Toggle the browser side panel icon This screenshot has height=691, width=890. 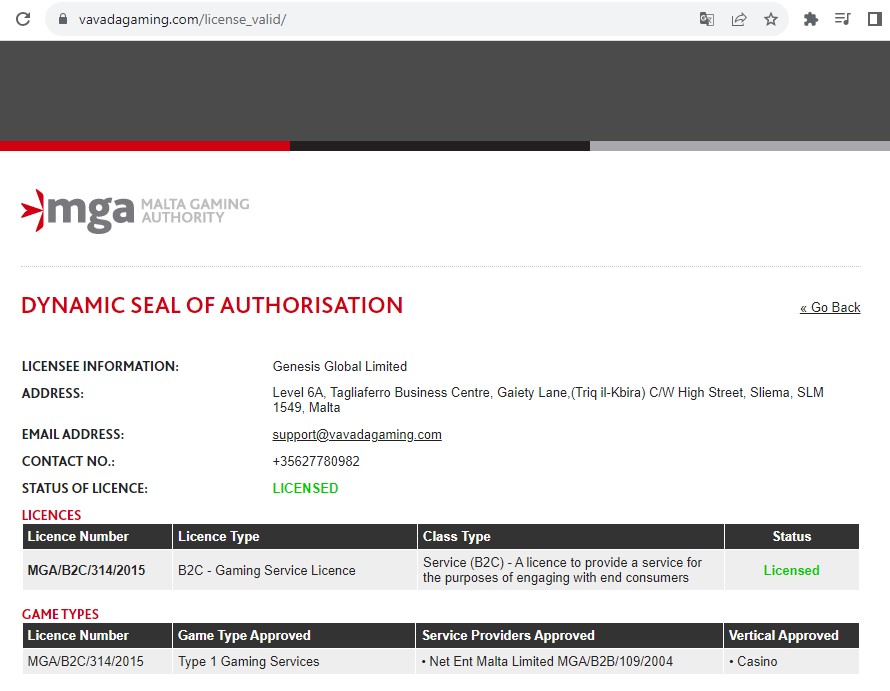click(875, 19)
